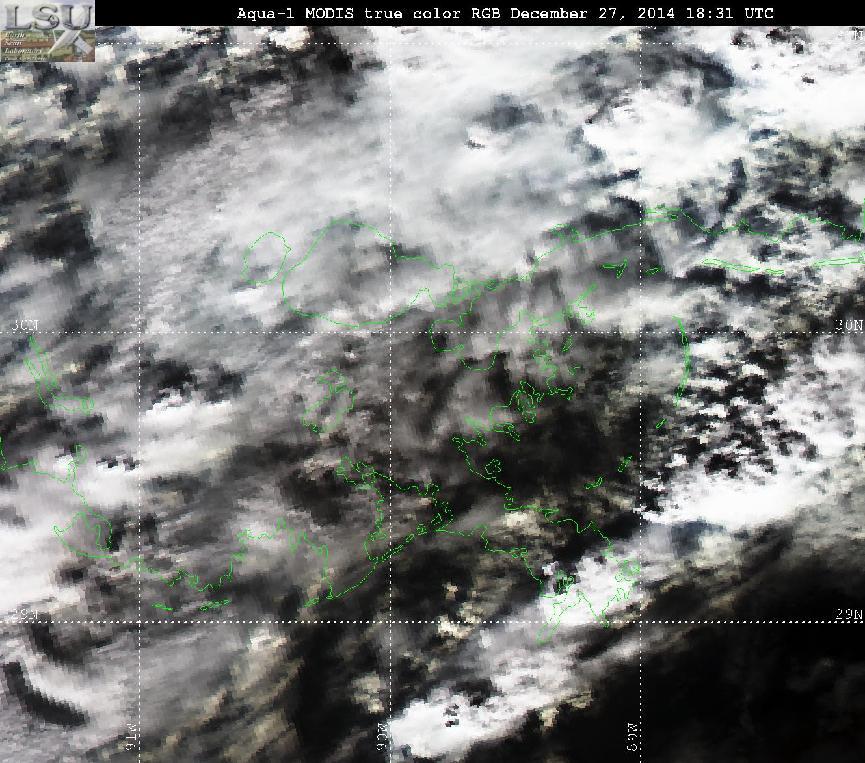Click the 18:31 UTC timestamp in the header
The image size is (865, 763).
pos(729,13)
